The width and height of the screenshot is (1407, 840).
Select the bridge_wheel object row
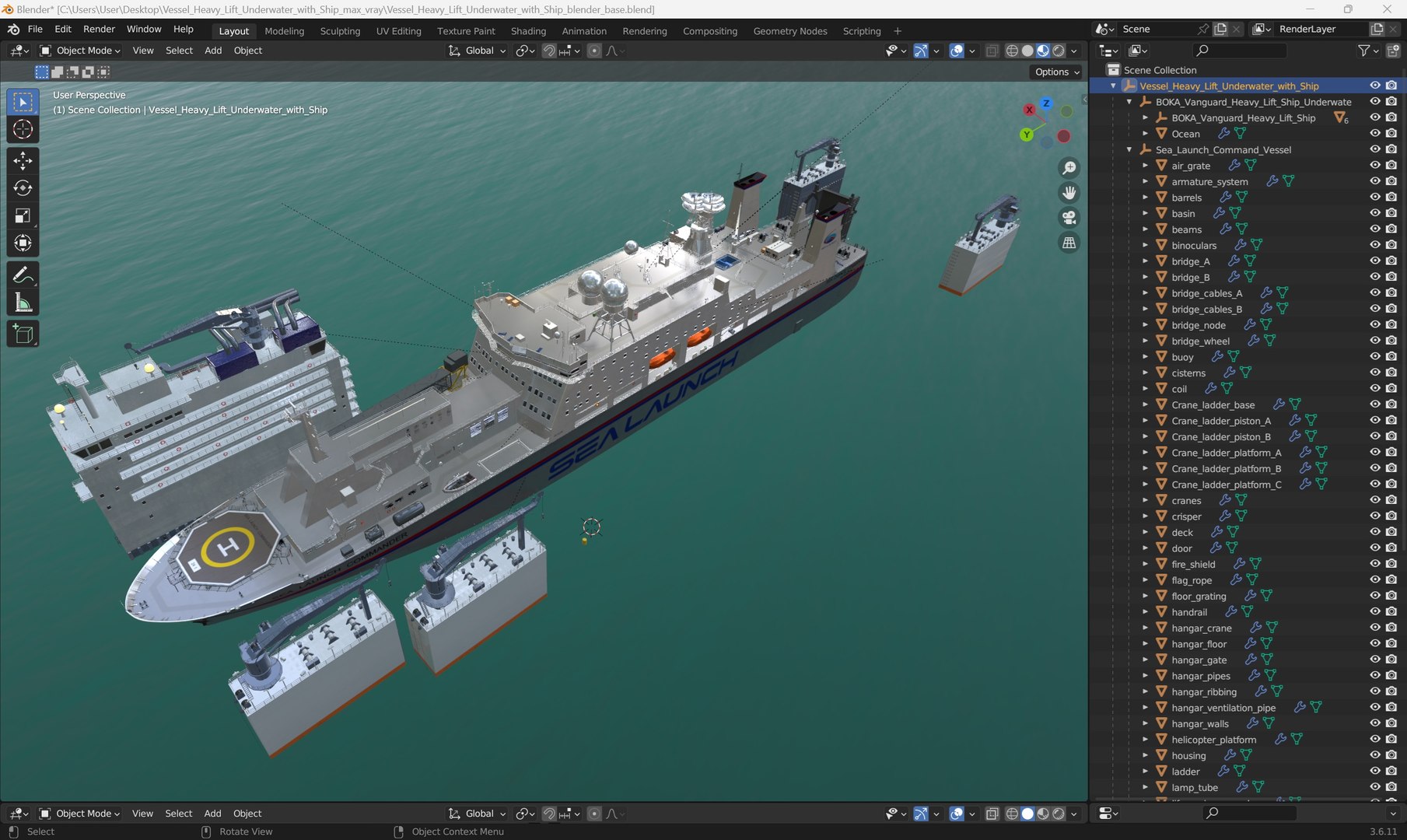point(1200,341)
